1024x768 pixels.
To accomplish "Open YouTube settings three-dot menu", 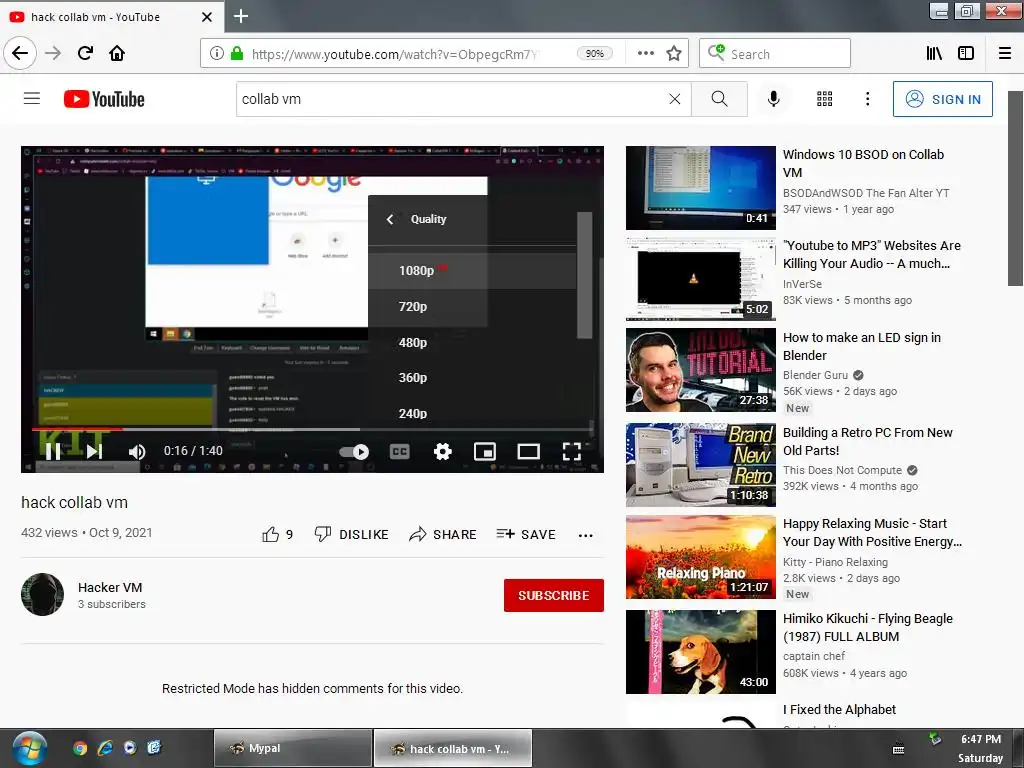I will point(867,99).
